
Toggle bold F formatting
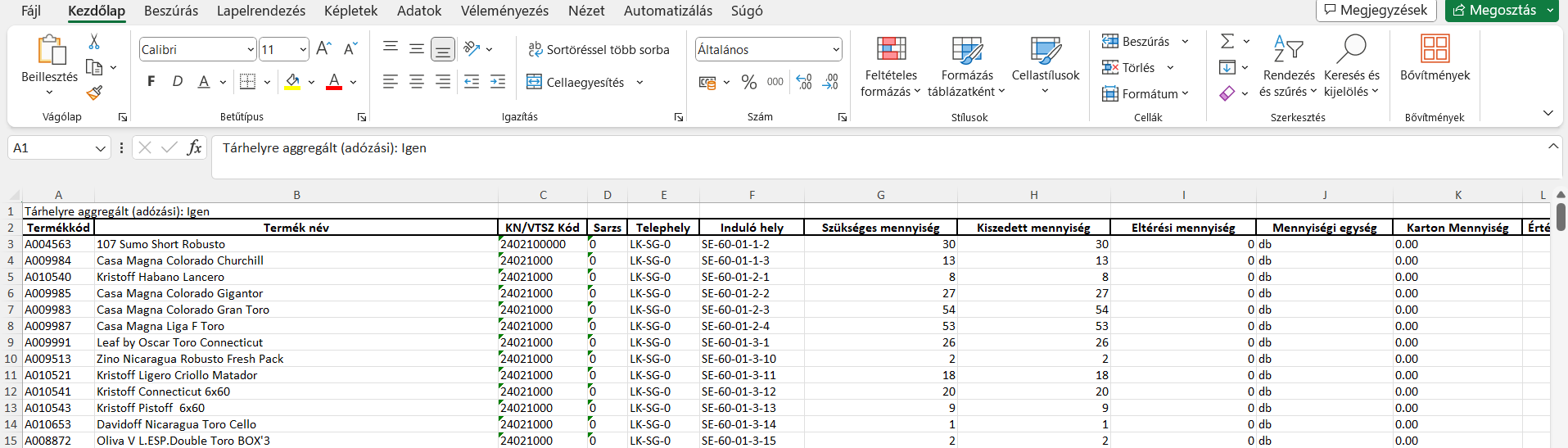(x=151, y=82)
